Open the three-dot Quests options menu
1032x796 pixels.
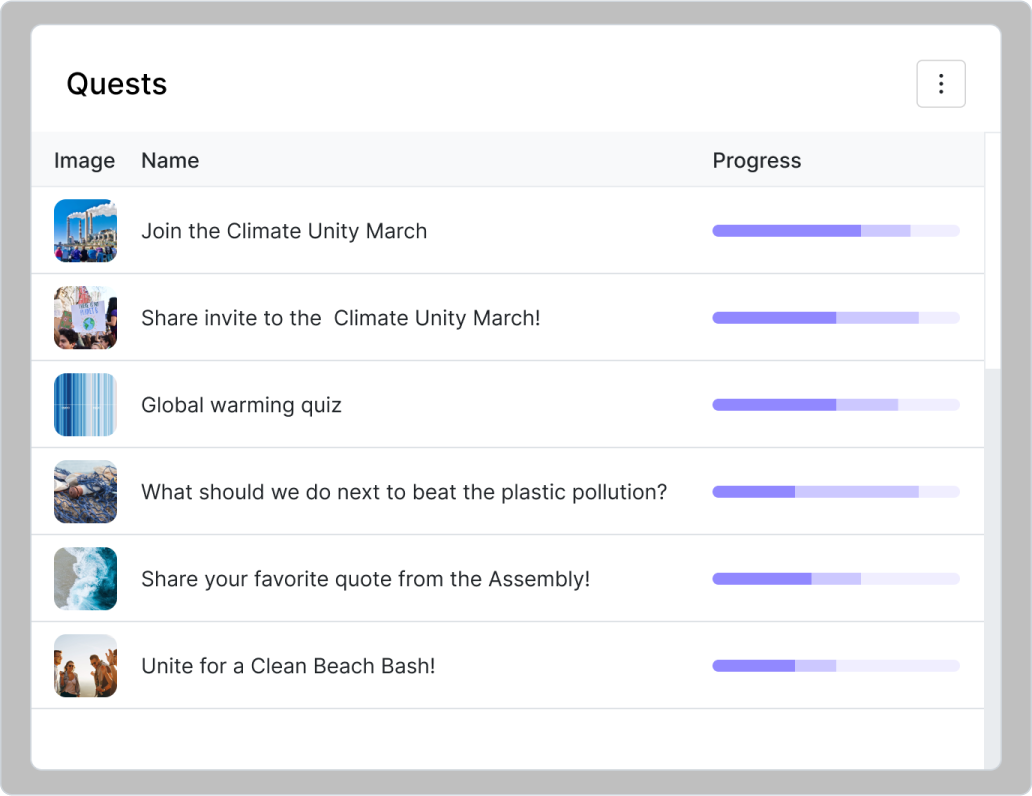(940, 84)
